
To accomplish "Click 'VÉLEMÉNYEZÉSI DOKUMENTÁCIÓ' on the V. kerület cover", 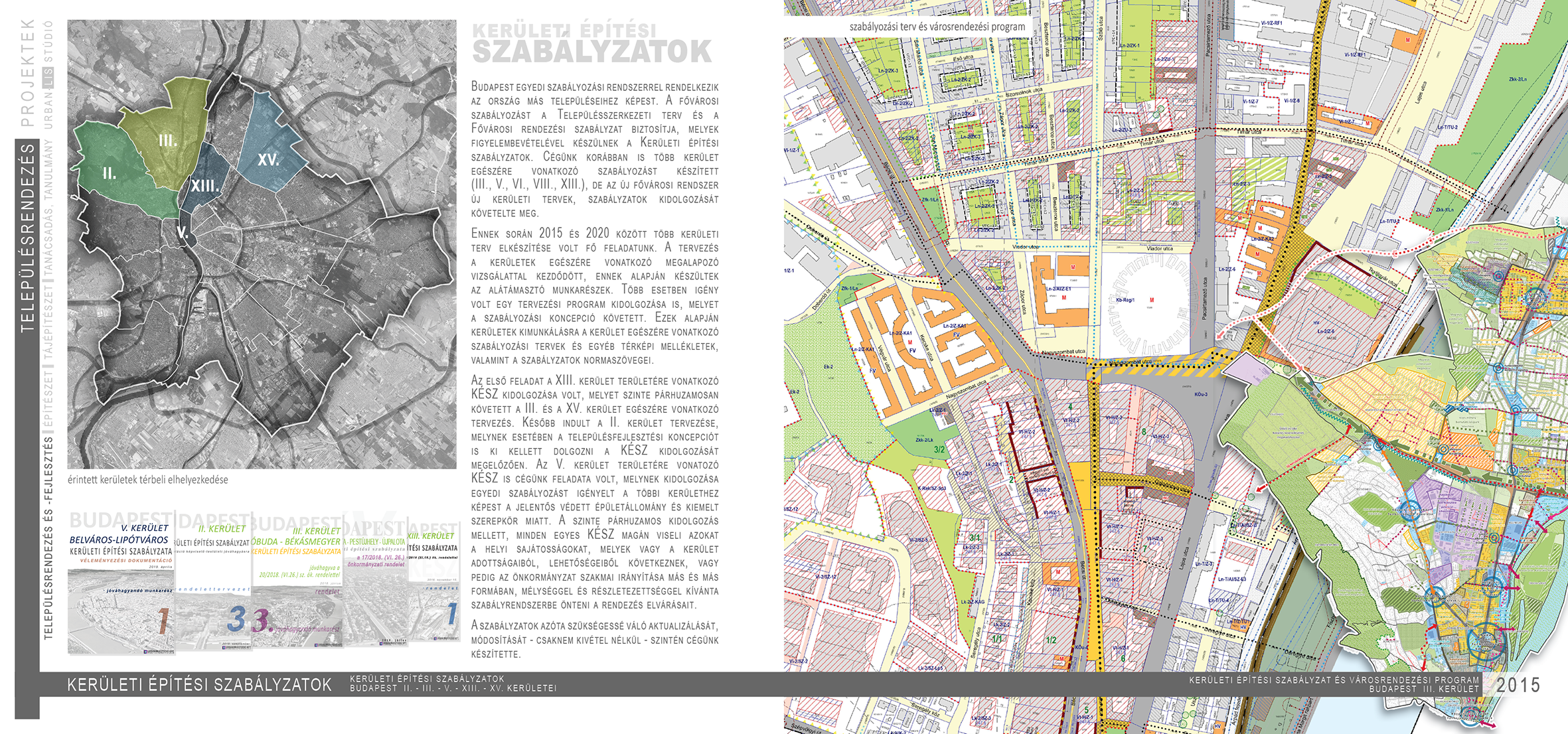I will pyautogui.click(x=126, y=560).
